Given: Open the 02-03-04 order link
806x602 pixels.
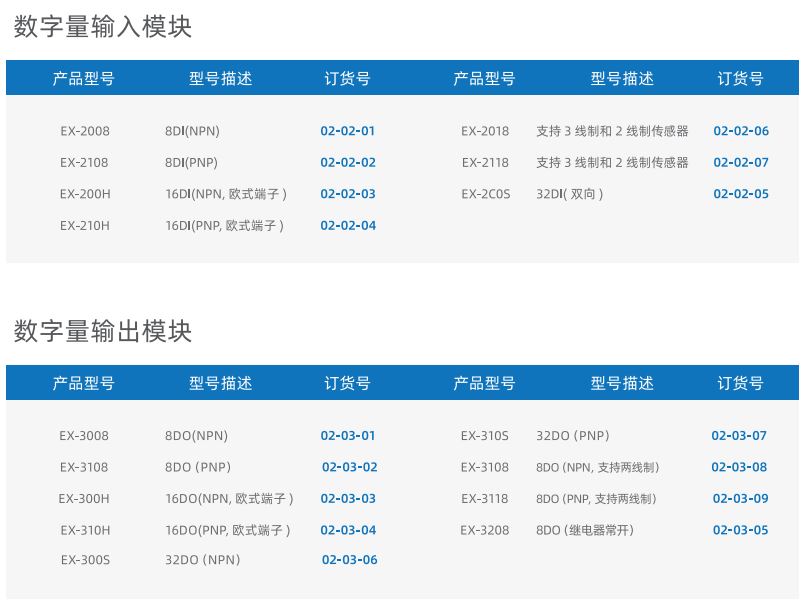Looking at the screenshot, I should pyautogui.click(x=347, y=530).
